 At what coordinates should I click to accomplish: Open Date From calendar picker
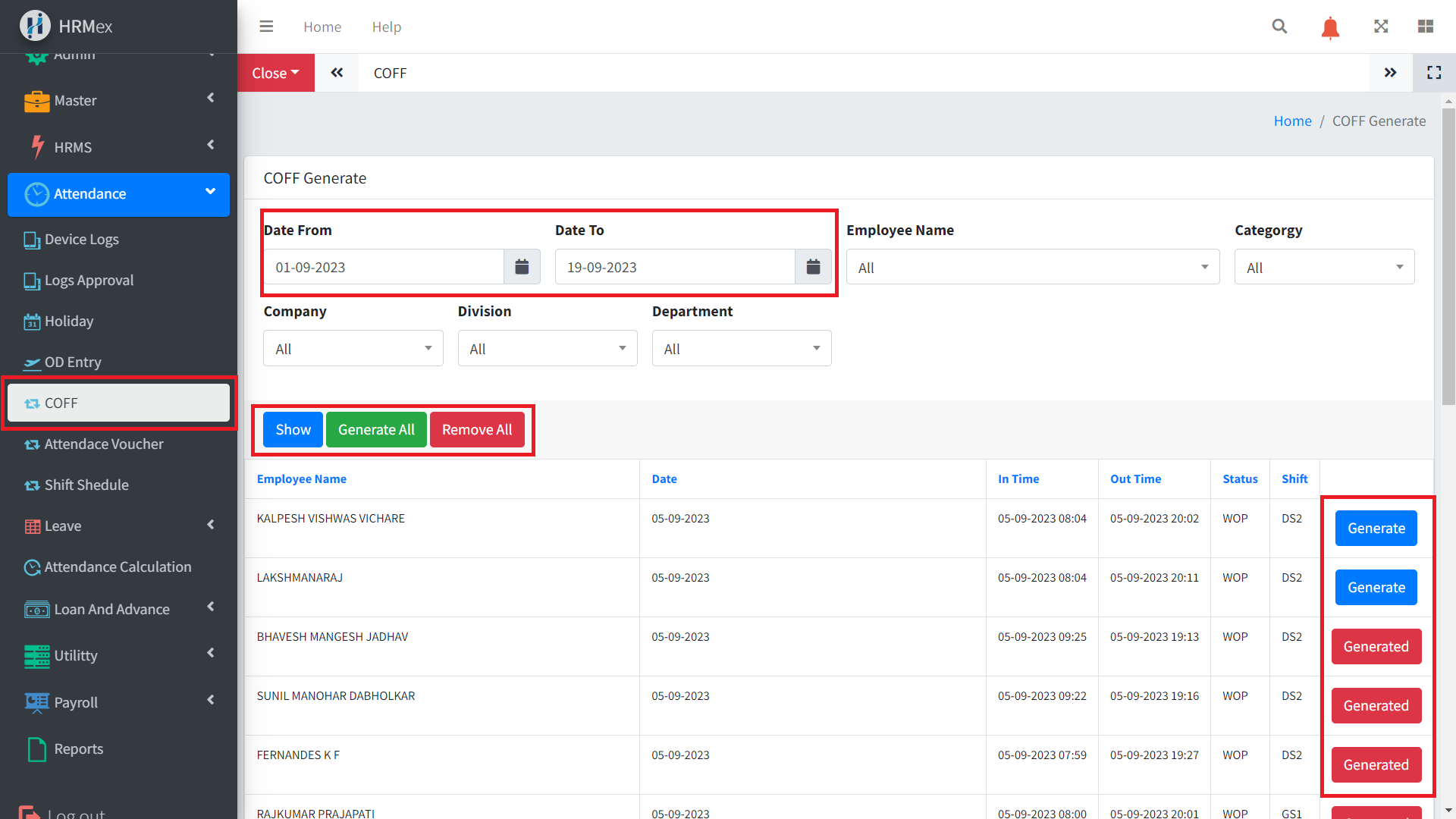click(x=522, y=267)
